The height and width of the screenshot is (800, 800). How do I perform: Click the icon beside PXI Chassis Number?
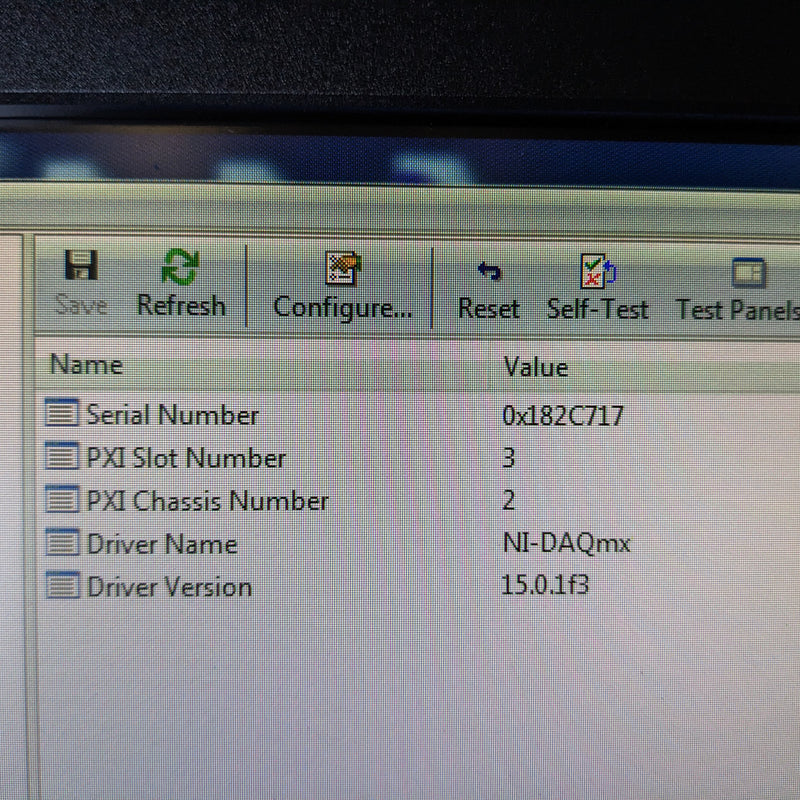pos(62,500)
